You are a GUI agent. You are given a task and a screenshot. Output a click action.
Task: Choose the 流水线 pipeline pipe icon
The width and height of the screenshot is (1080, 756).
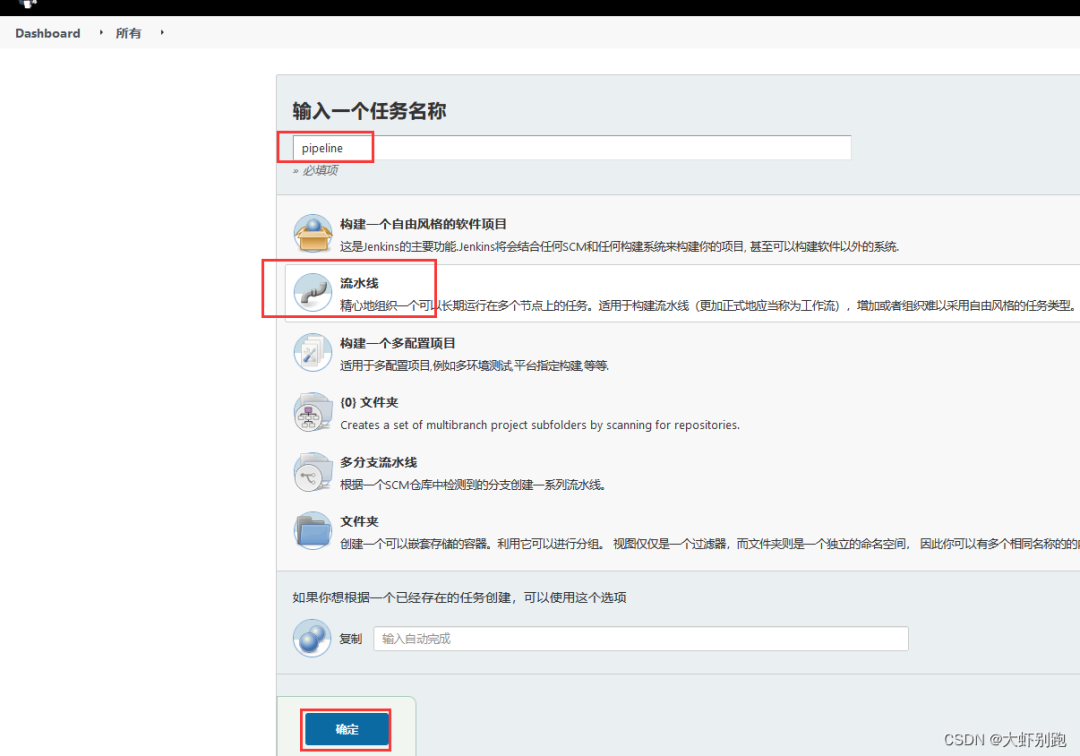pos(313,293)
